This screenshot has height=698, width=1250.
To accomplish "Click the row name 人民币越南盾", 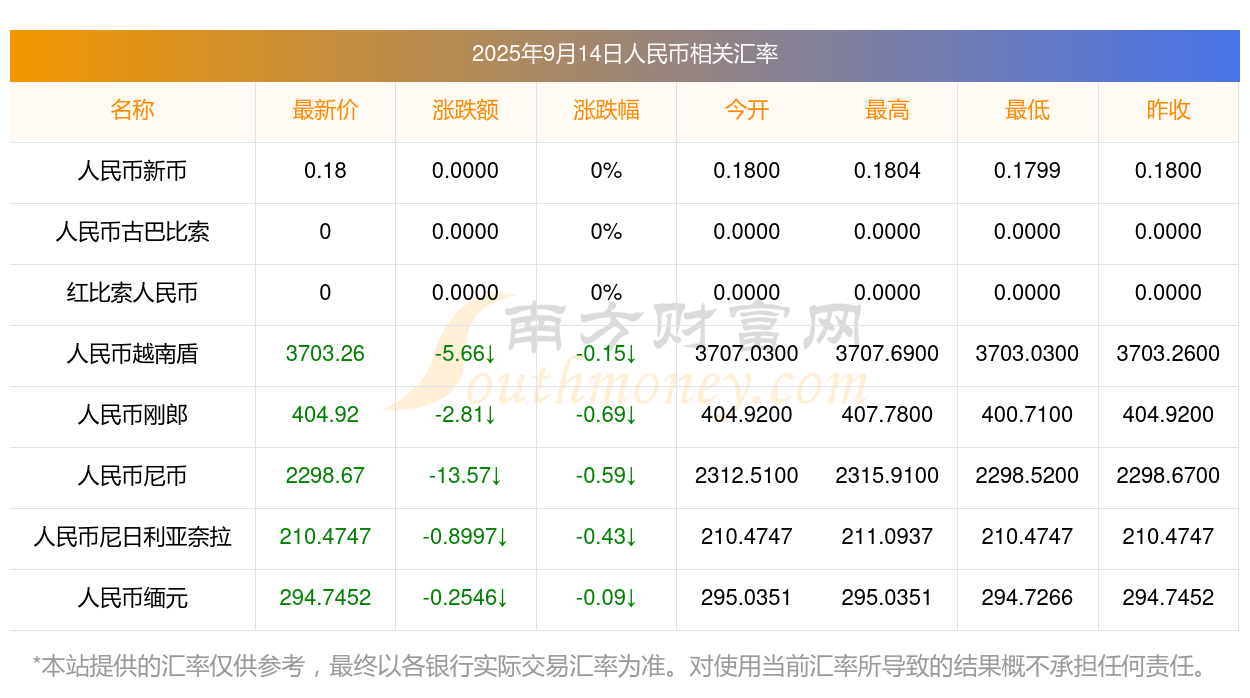I will [x=132, y=354].
